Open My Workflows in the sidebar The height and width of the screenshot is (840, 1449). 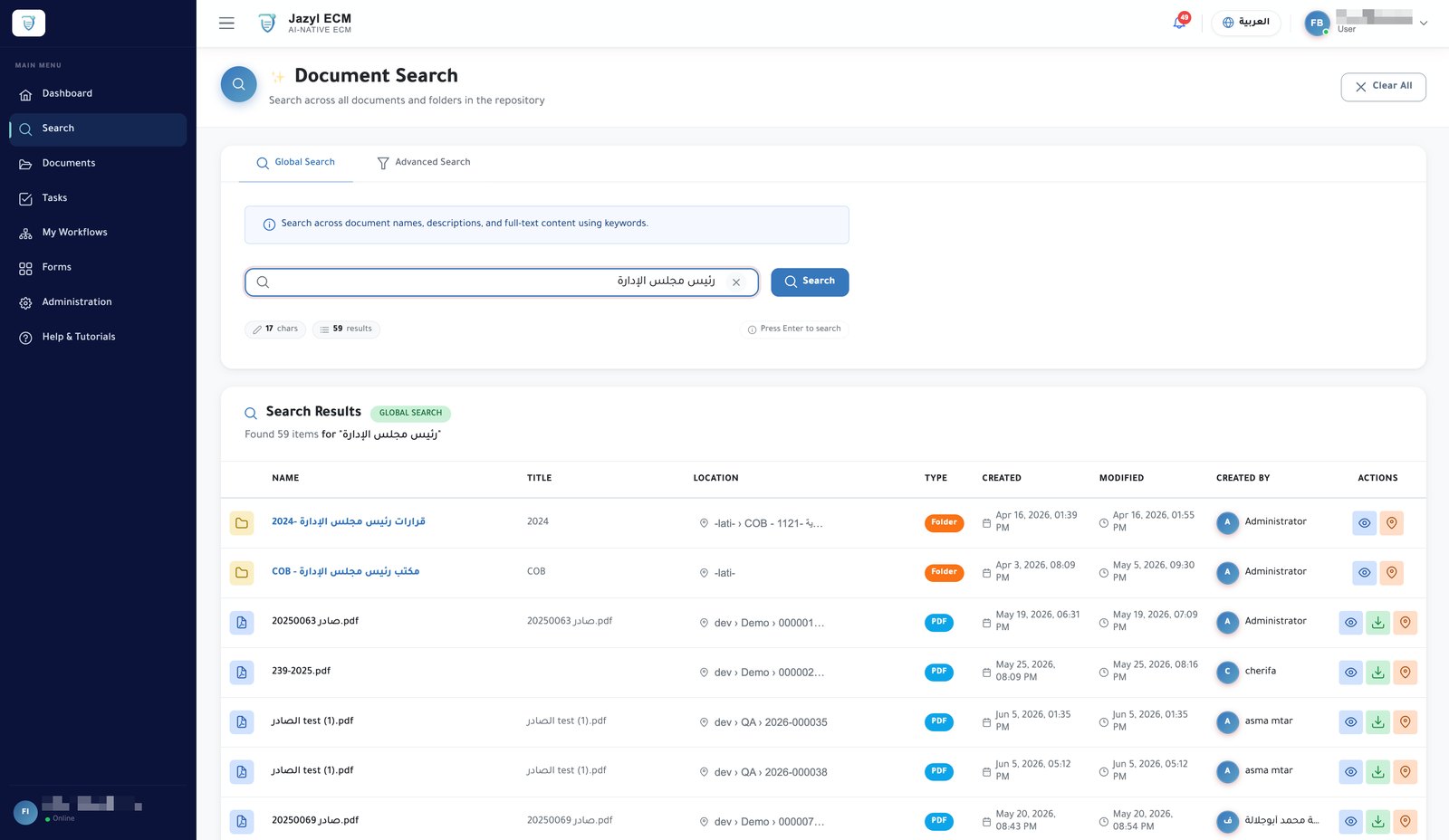98,233
